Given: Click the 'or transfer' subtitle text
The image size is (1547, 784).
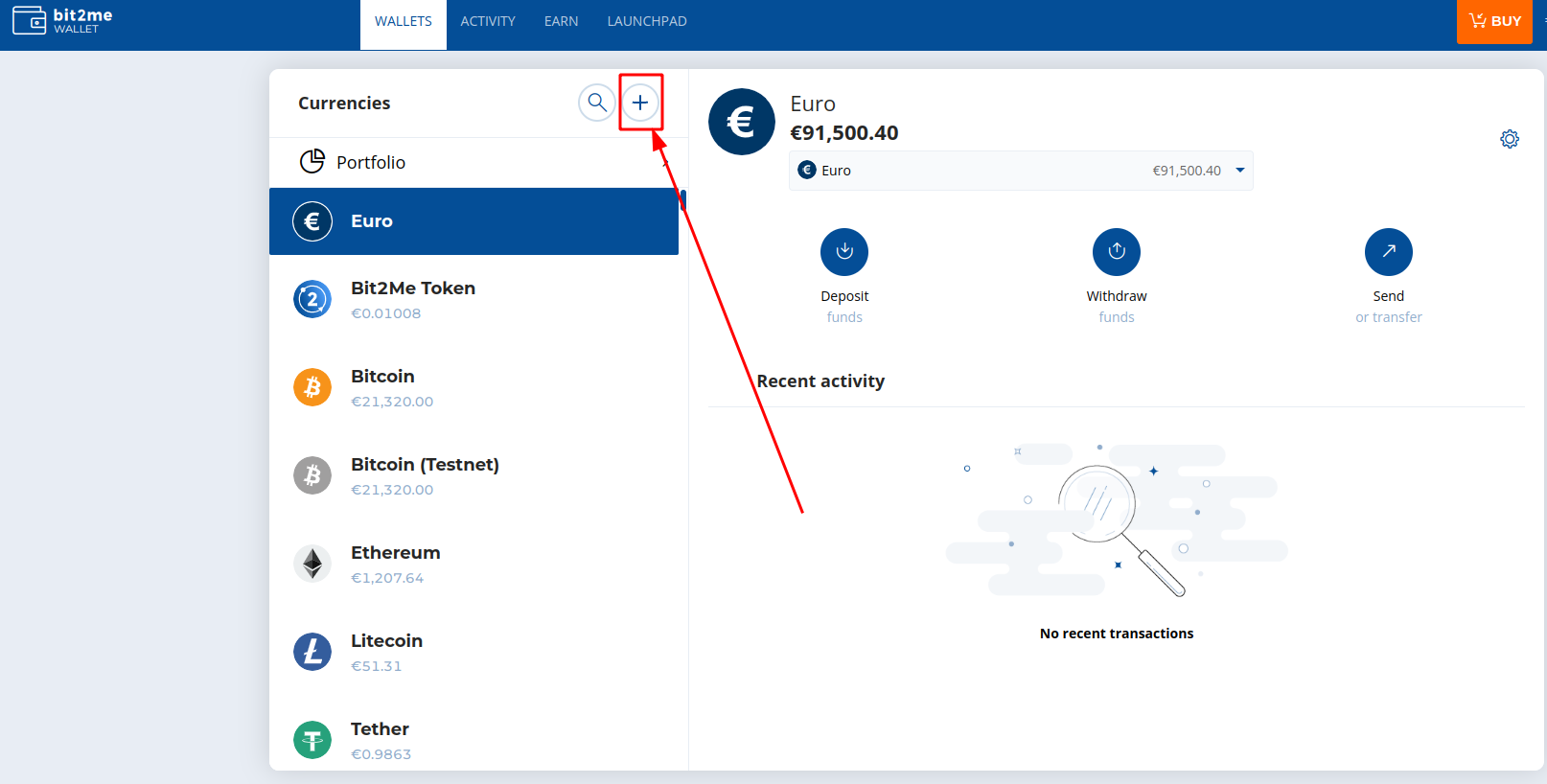Looking at the screenshot, I should [x=1389, y=317].
